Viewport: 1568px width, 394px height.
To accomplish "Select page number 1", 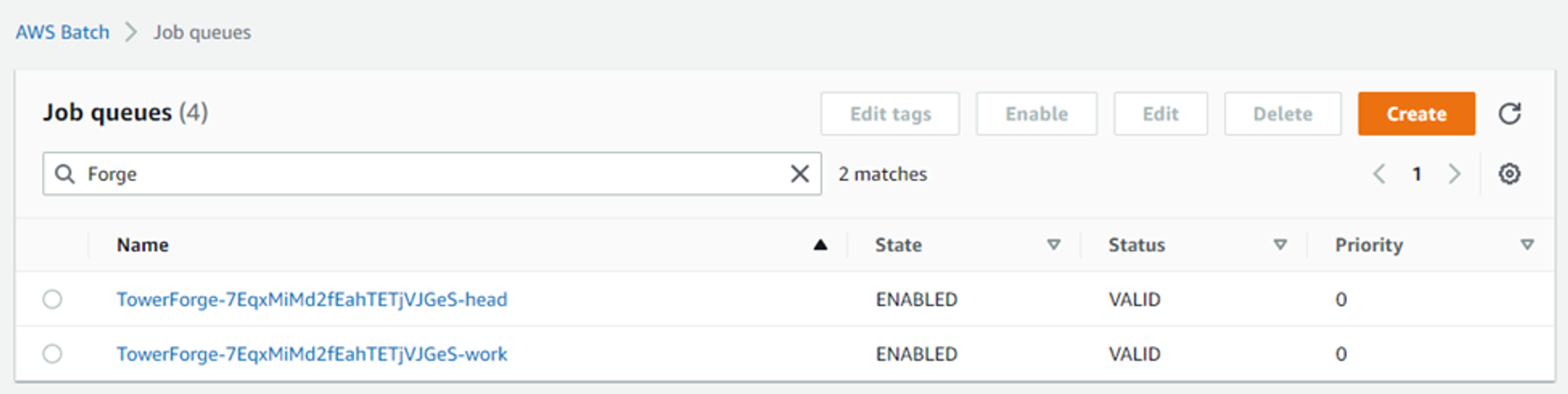I will [1416, 174].
